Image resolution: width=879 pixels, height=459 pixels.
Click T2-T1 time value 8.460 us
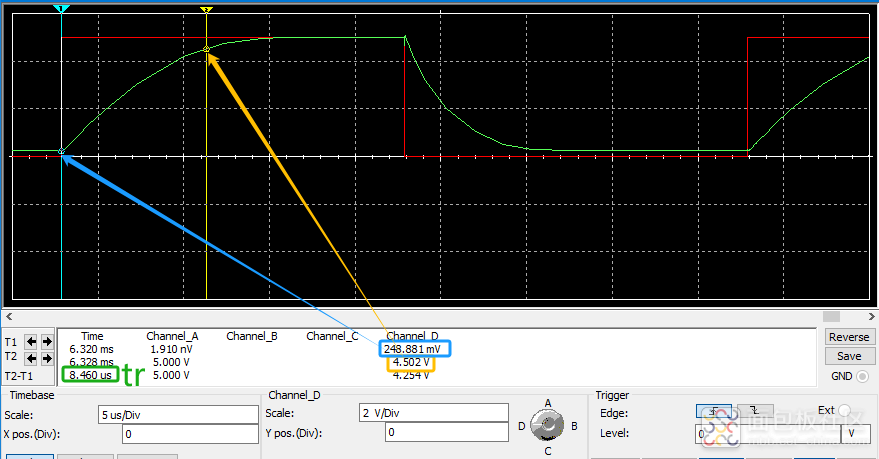pos(90,375)
